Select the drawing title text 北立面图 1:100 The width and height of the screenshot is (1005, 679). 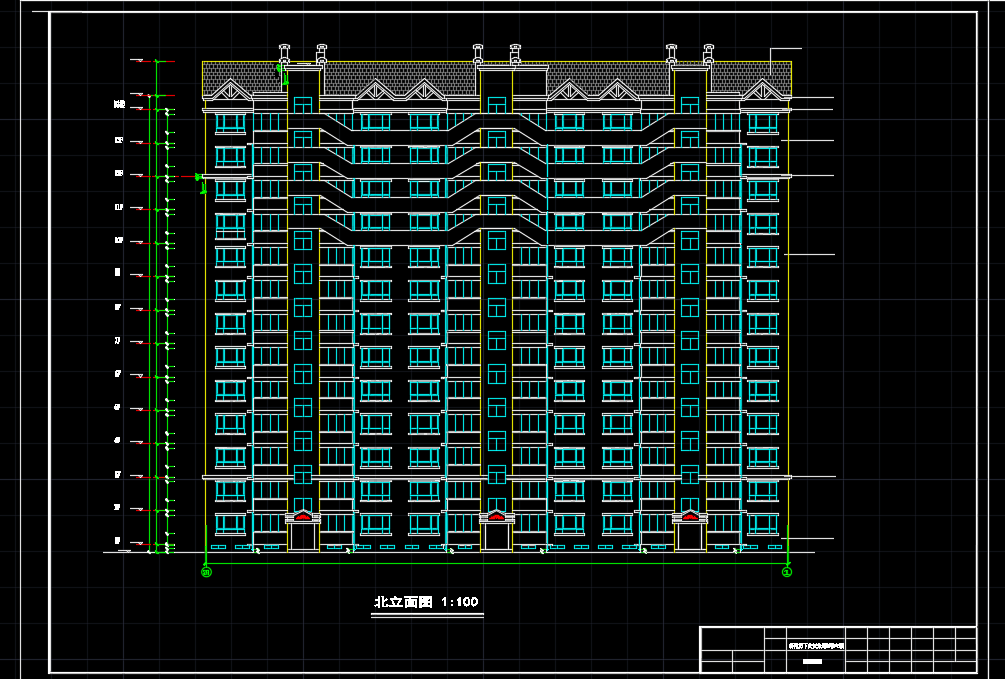[426, 602]
